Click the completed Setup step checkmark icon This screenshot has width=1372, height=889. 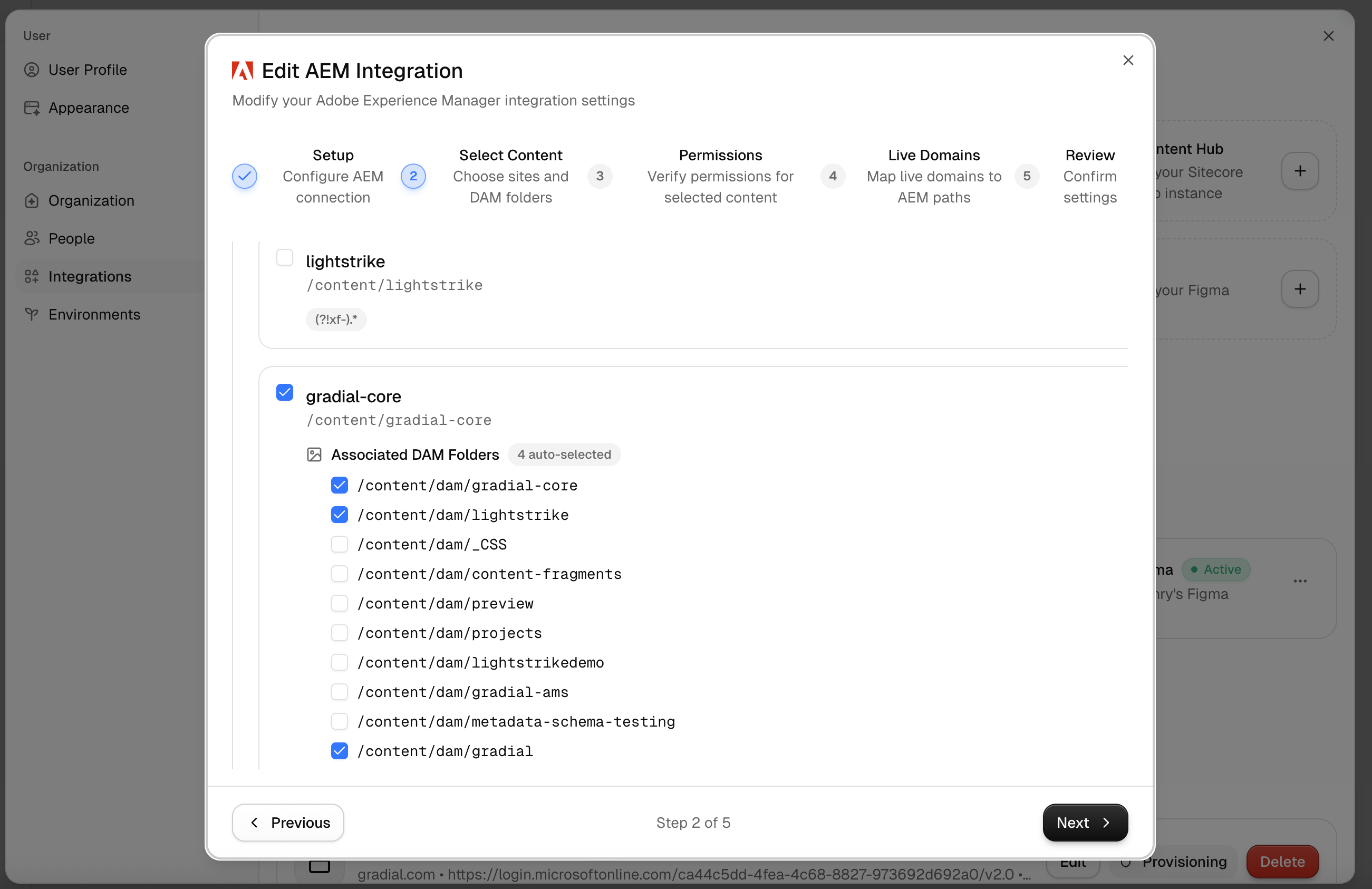245,177
